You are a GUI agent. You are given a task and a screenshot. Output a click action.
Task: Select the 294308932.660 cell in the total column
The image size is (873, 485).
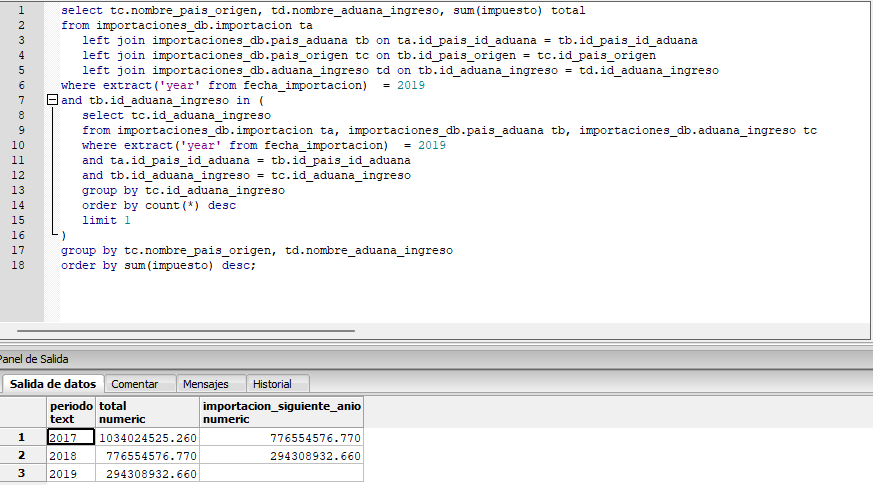pyautogui.click(x=147, y=473)
